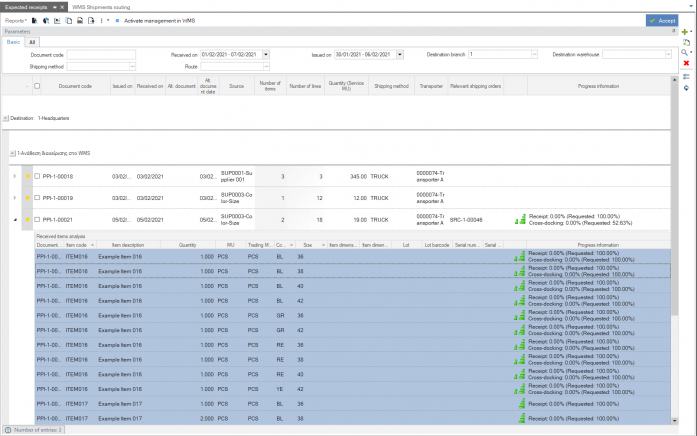This screenshot has width=697, height=436.
Task: Click the progress icon for ITEM017 BL 36
Action: (522, 404)
